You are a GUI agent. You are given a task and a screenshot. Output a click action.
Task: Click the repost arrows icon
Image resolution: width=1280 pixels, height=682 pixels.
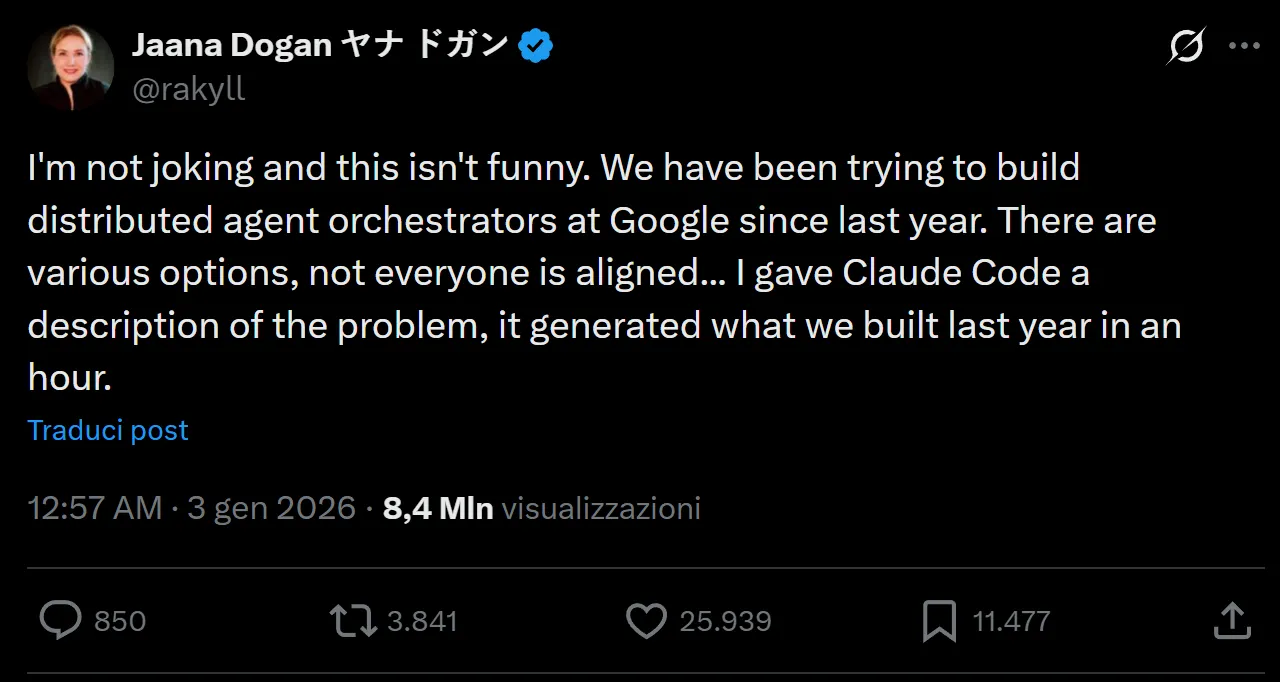(x=353, y=621)
